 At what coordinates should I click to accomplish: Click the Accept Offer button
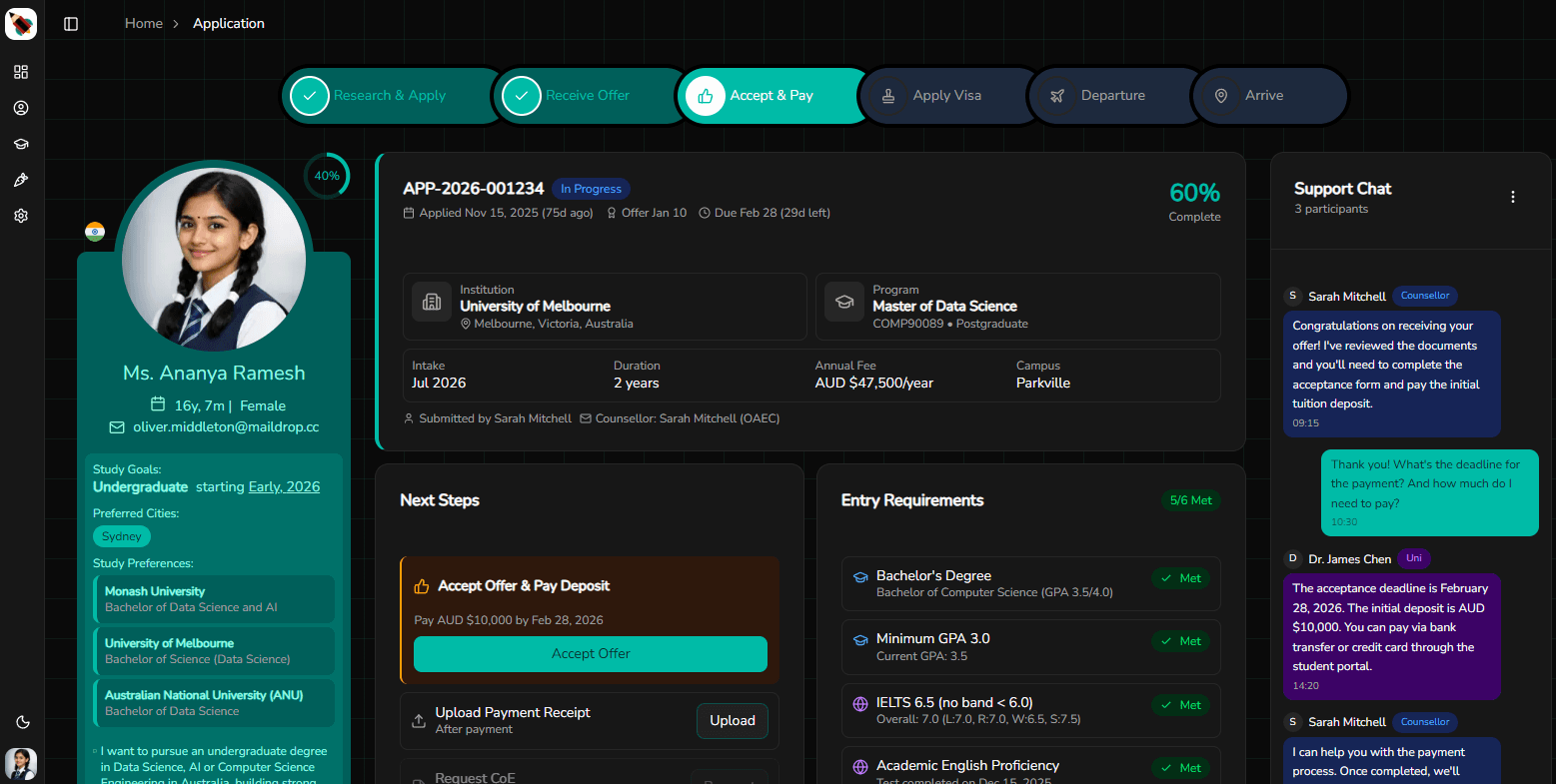(590, 653)
